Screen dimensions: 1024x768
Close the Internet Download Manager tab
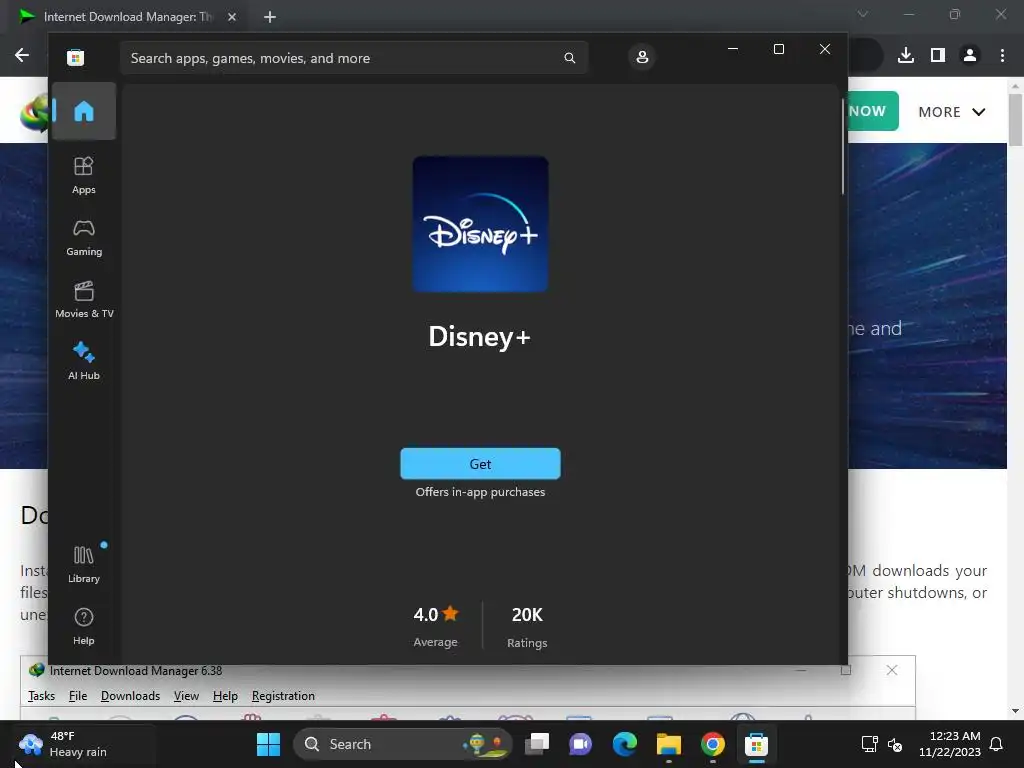232,17
